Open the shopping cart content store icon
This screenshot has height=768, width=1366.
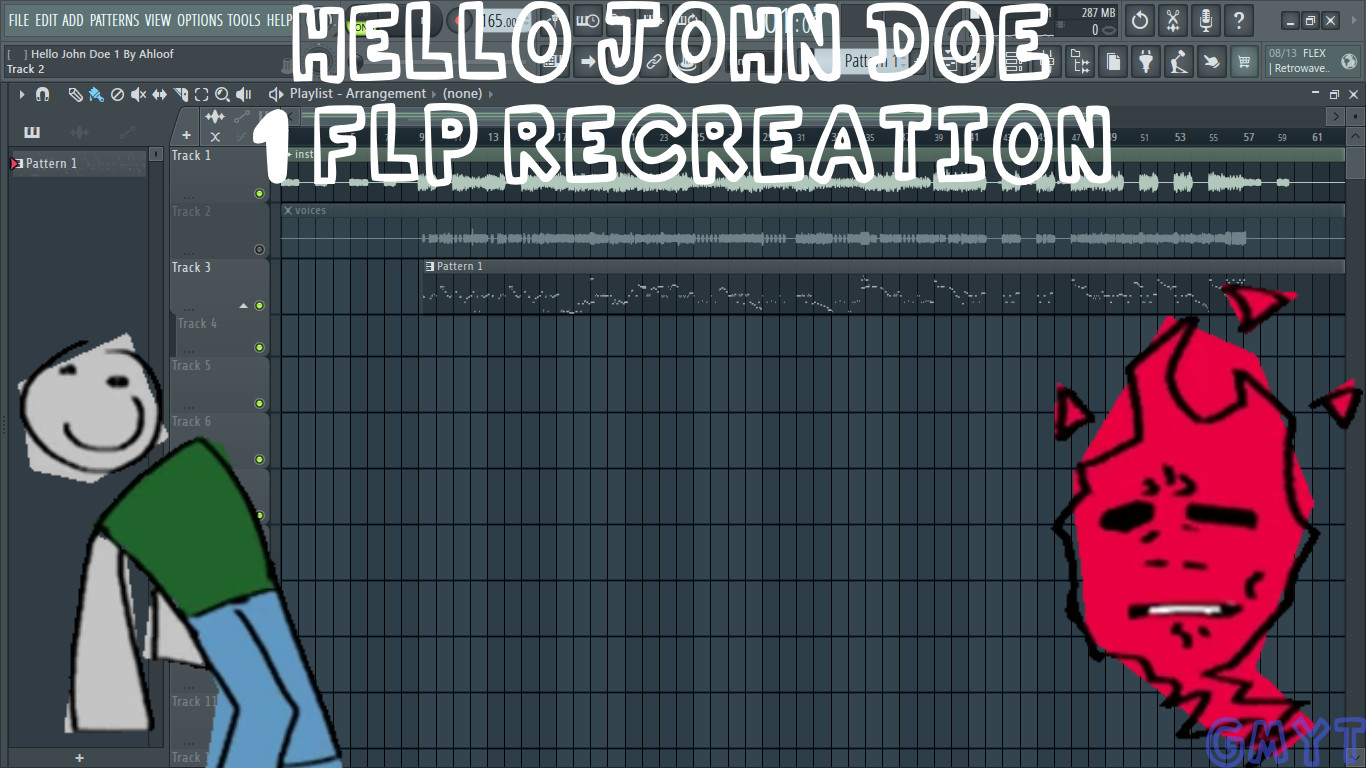(x=1244, y=62)
